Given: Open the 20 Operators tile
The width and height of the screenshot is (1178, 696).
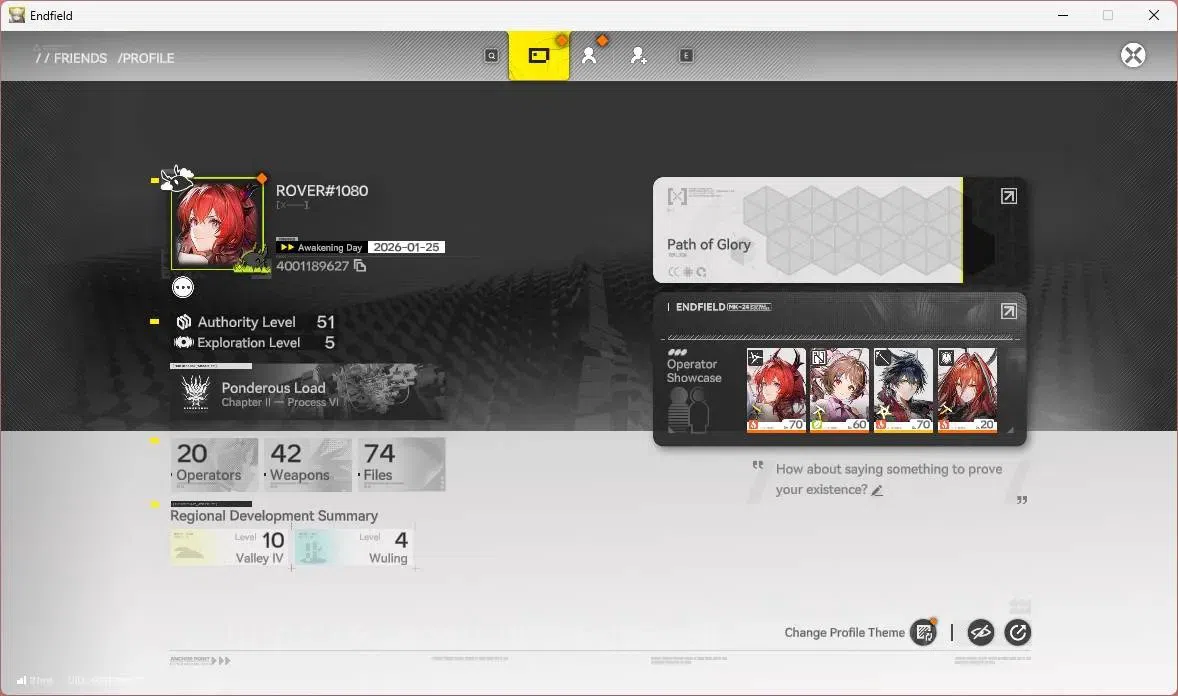Looking at the screenshot, I should click(x=214, y=465).
